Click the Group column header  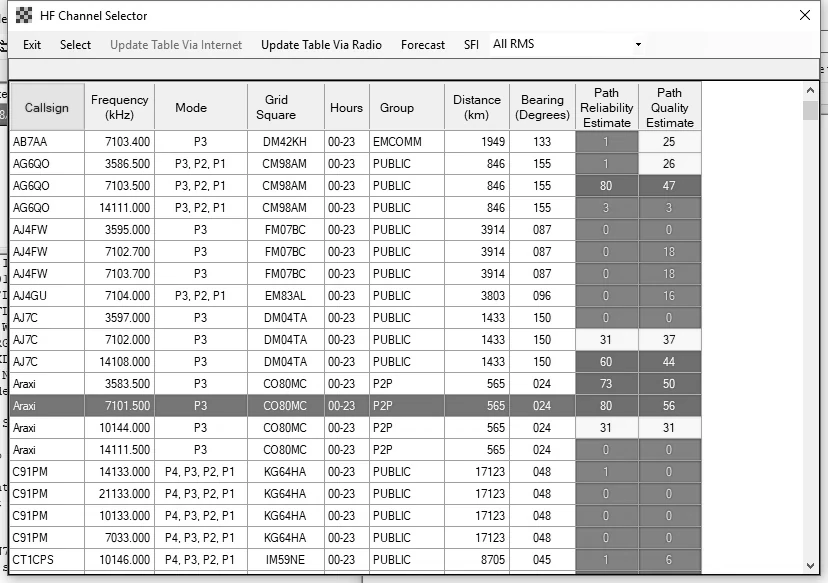pos(407,107)
